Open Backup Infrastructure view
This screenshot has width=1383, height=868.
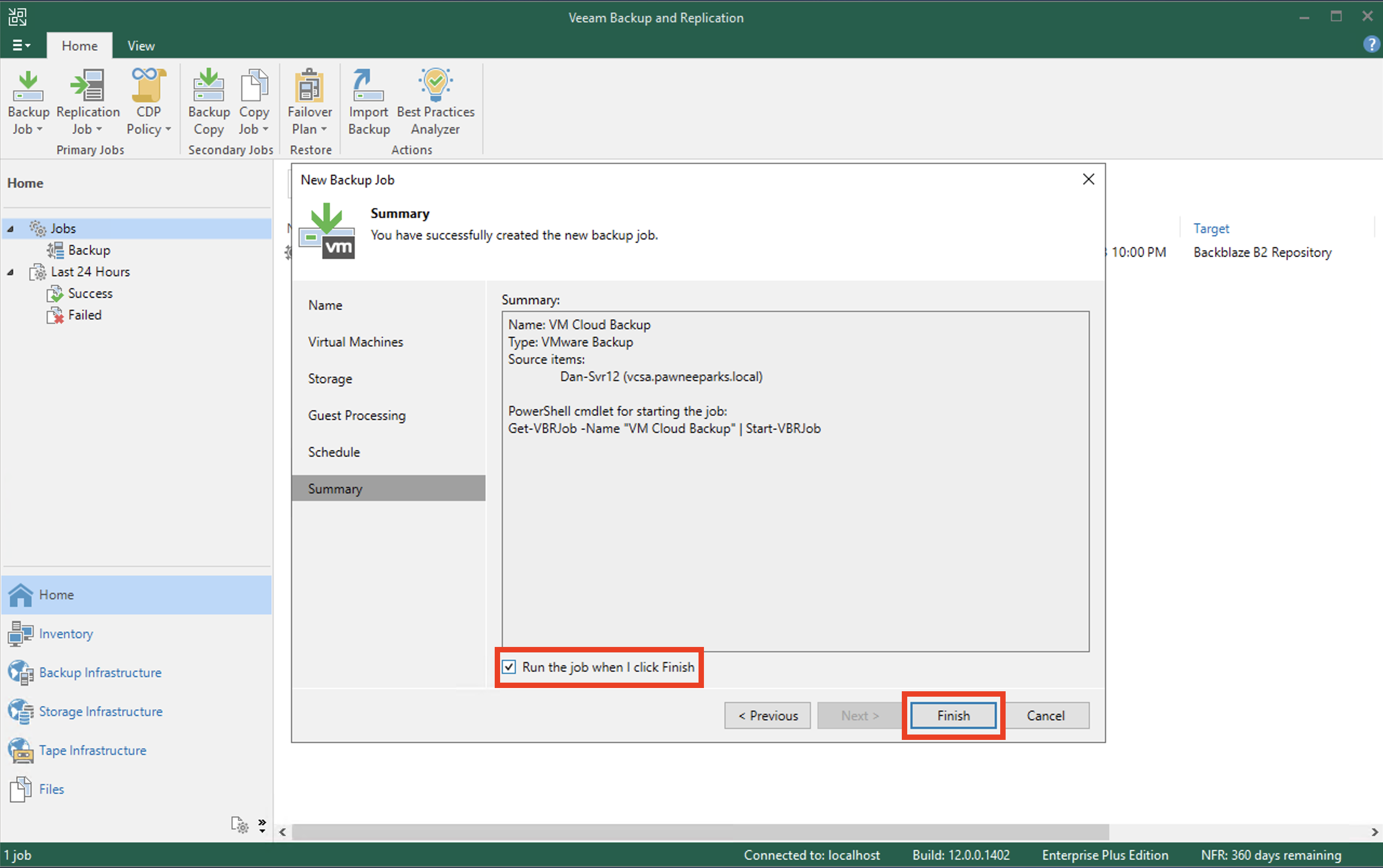137,672
